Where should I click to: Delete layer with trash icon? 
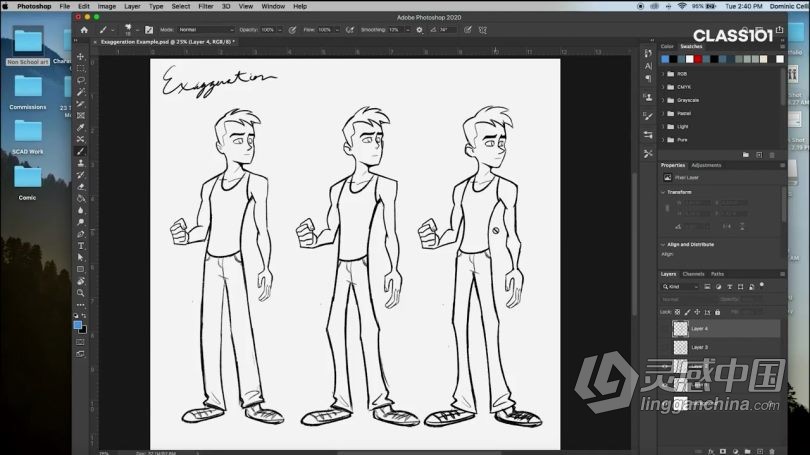pos(772,451)
